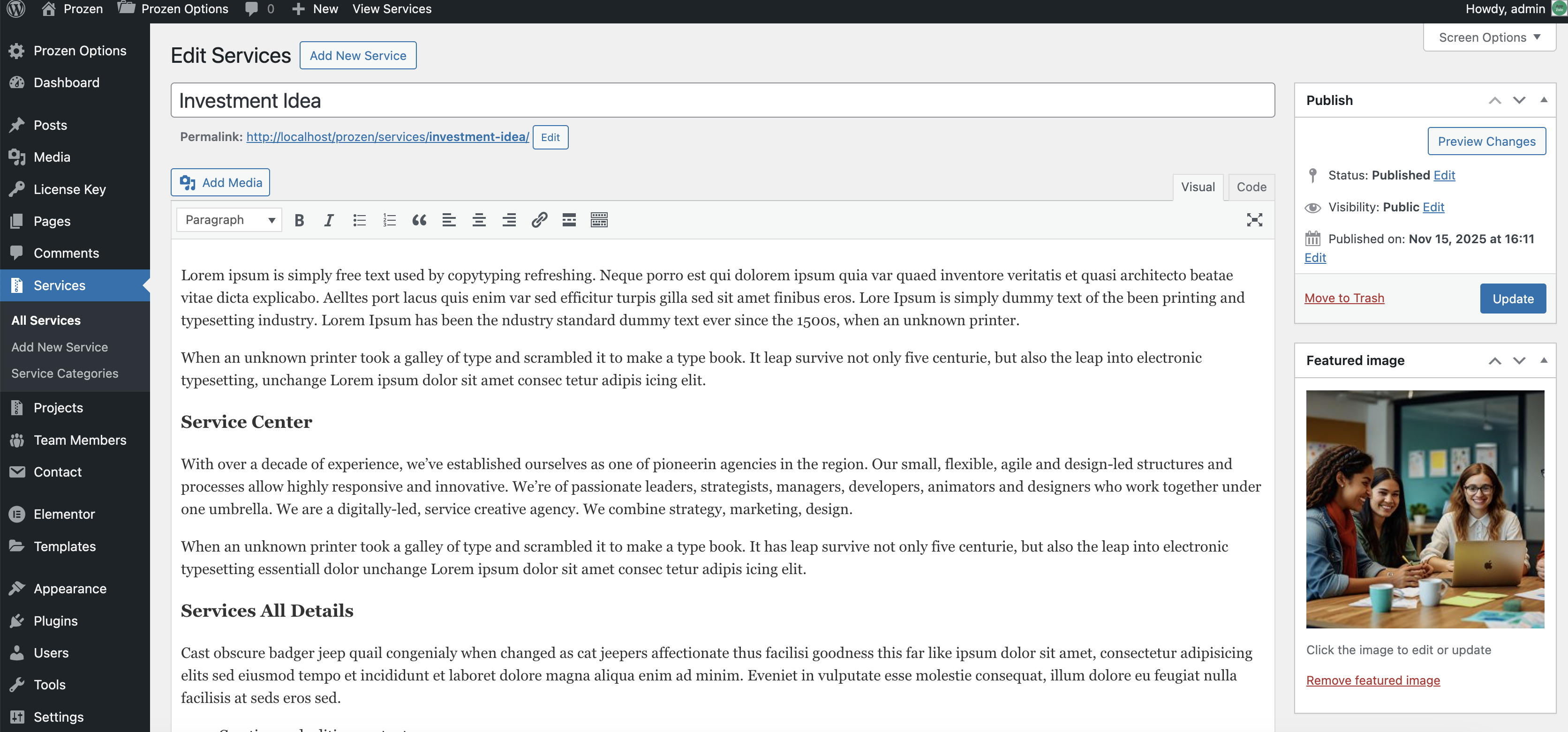Screen dimensions: 1568x732
Task: Click the Update button
Action: pos(1512,298)
